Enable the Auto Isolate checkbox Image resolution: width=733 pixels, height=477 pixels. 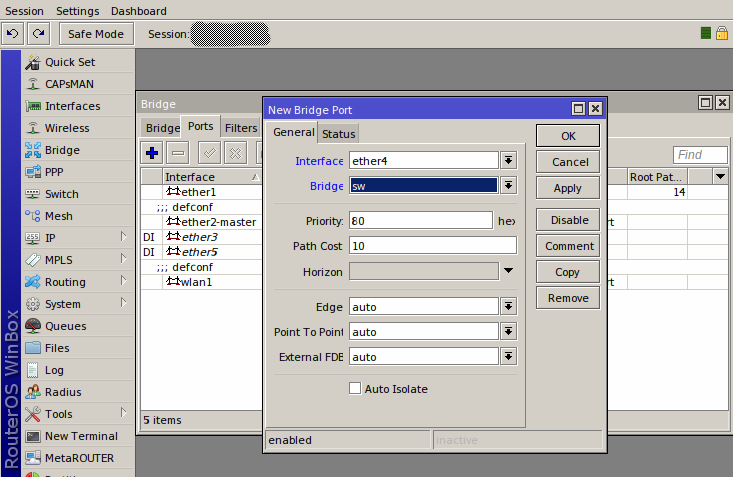pos(355,388)
